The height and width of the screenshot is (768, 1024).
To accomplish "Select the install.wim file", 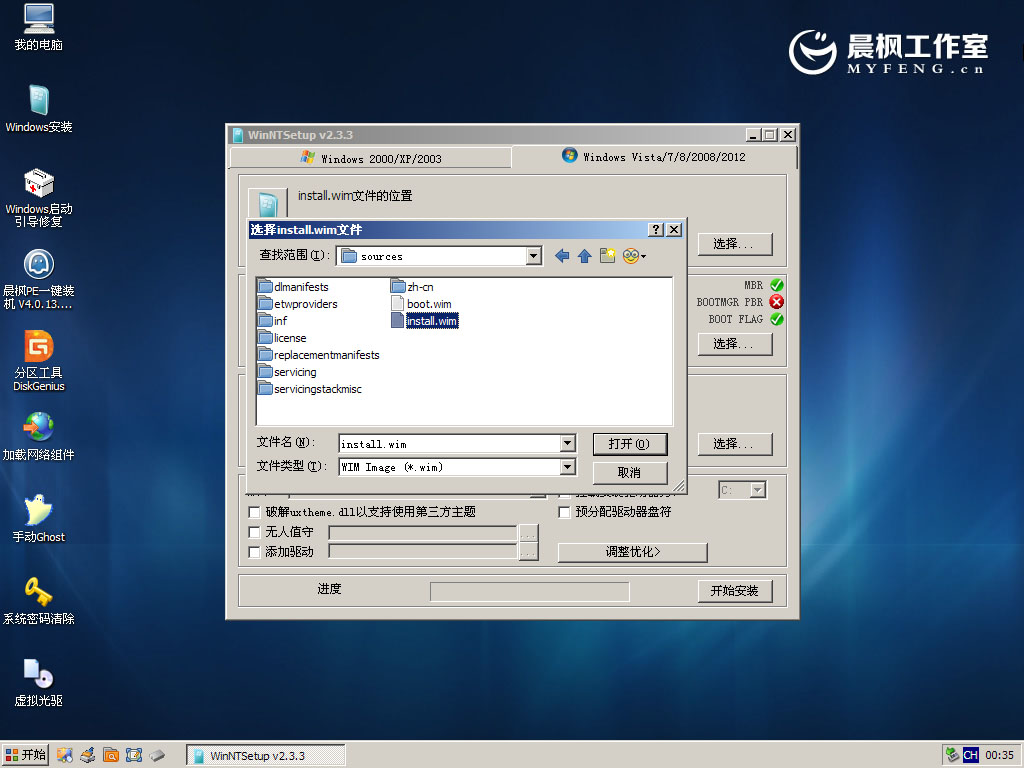I will point(424,321).
